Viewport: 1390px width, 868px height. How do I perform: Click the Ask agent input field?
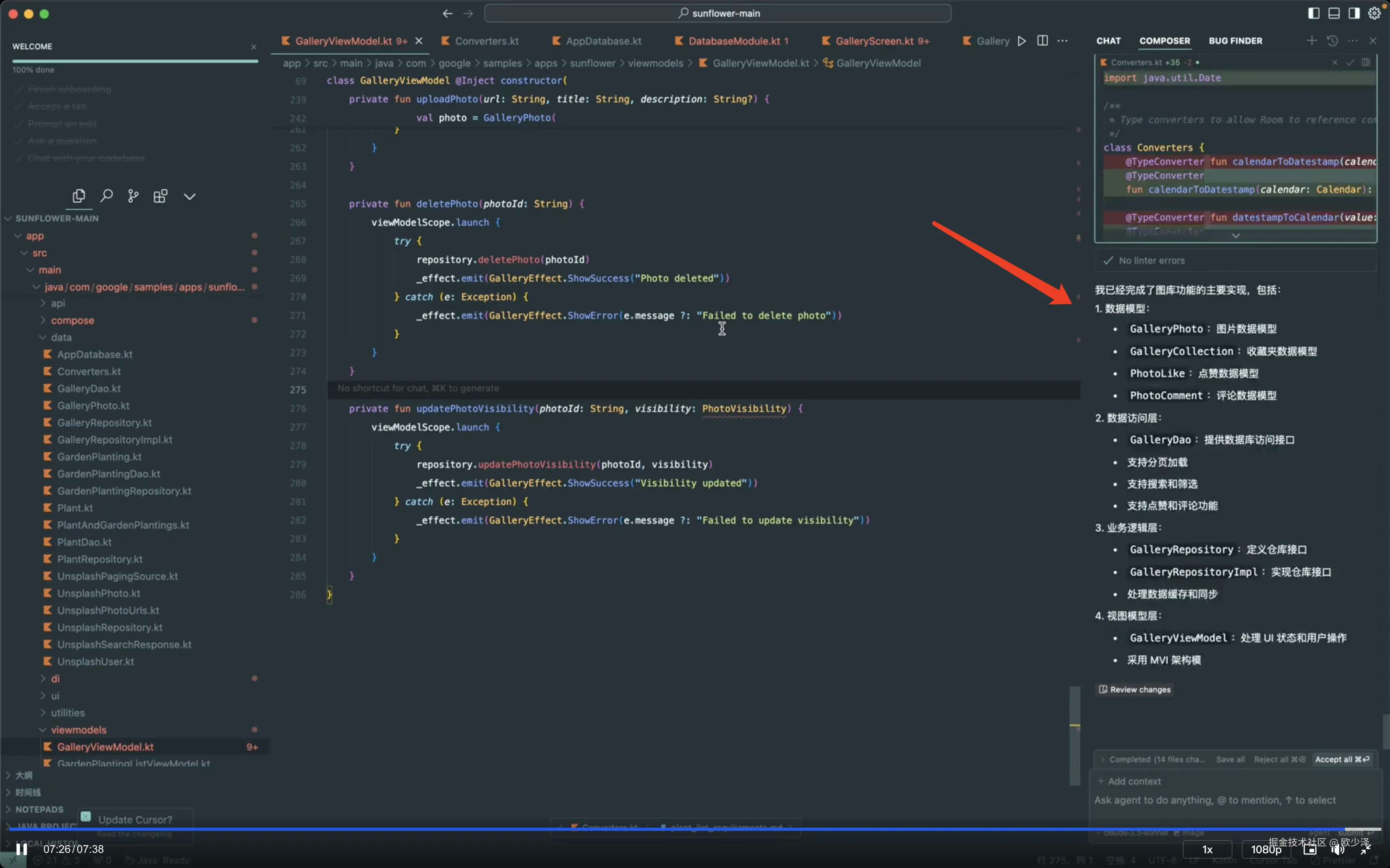[x=1215, y=800]
